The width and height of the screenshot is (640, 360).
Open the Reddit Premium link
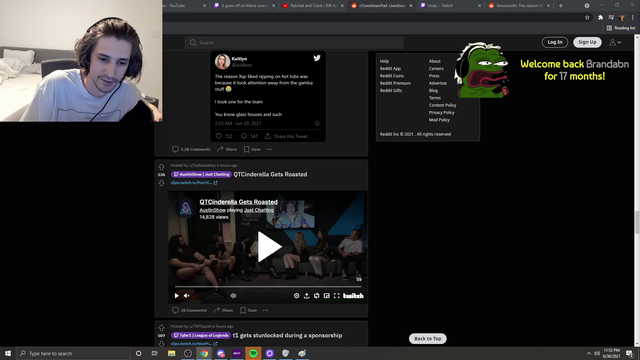pyautogui.click(x=395, y=83)
